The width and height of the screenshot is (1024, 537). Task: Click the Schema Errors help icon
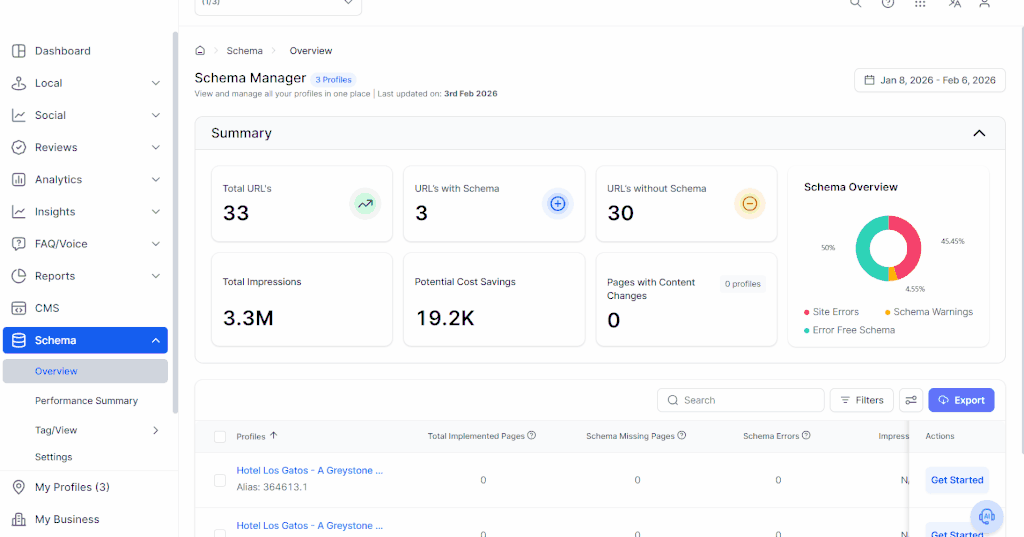point(806,435)
